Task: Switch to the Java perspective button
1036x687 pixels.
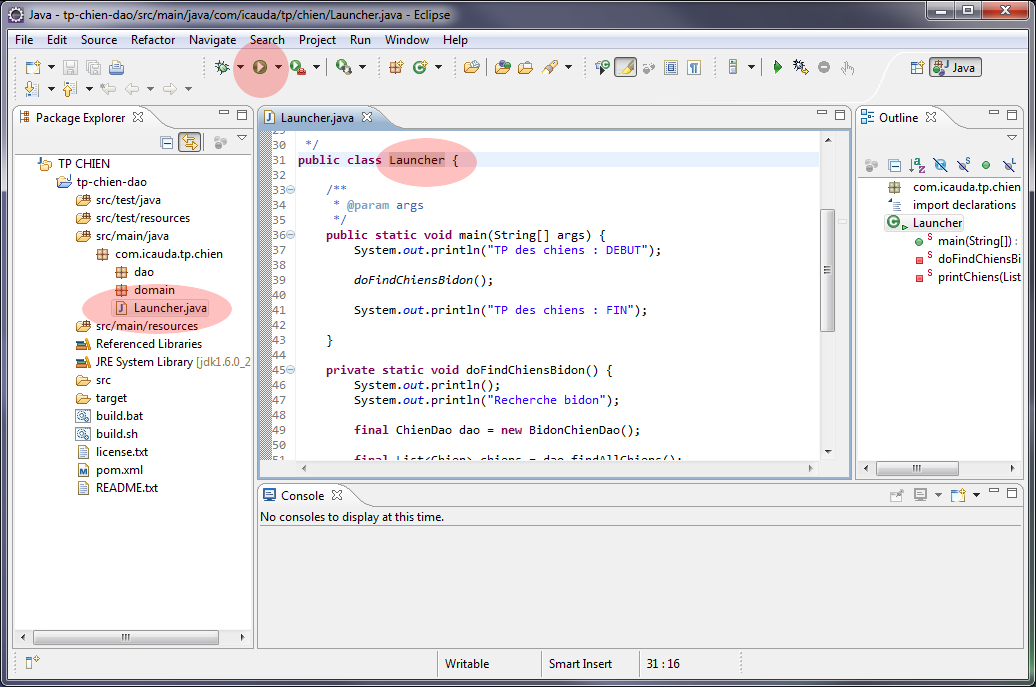Action: click(955, 67)
